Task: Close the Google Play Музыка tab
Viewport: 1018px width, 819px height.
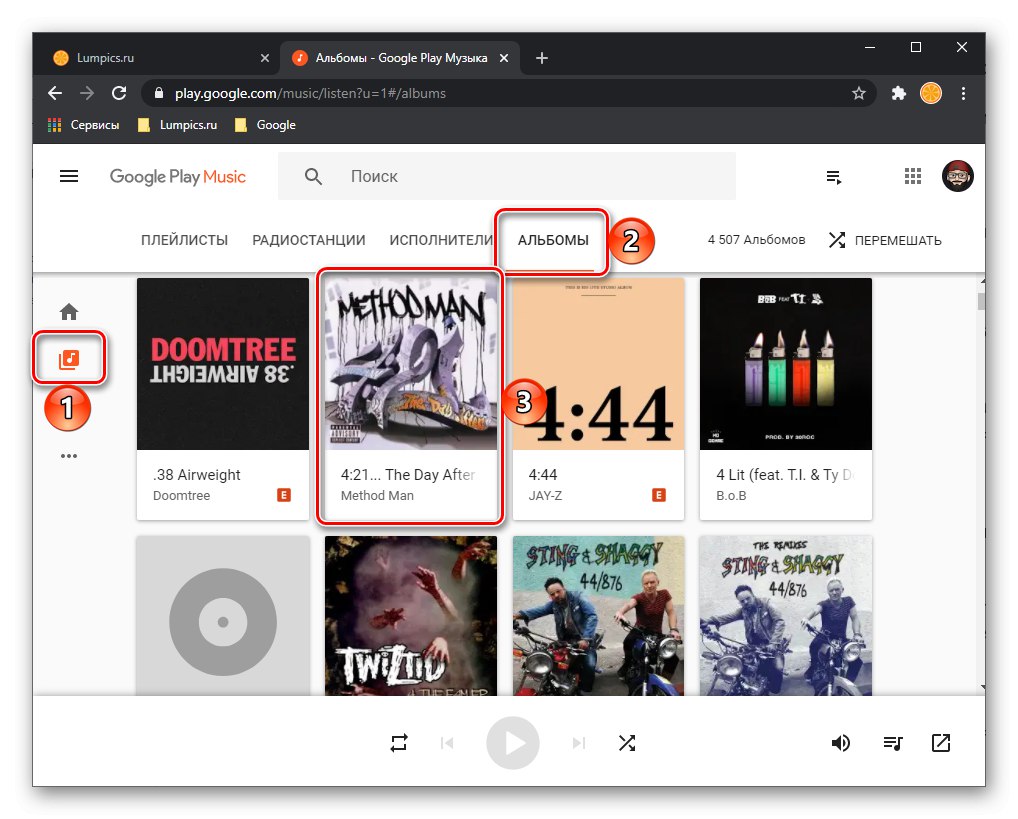Action: [x=504, y=58]
